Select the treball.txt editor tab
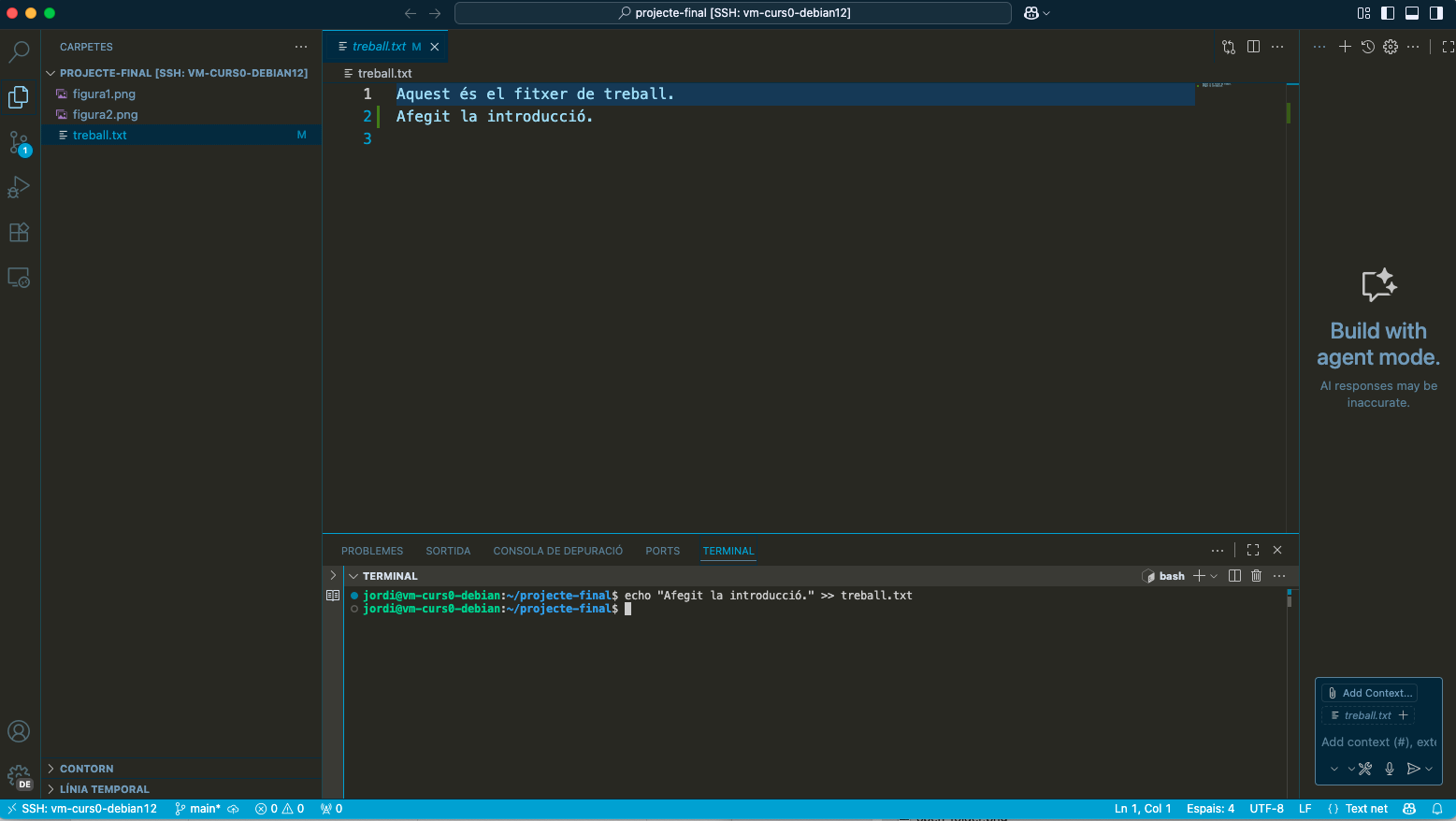The image size is (1456, 821). 385,47
